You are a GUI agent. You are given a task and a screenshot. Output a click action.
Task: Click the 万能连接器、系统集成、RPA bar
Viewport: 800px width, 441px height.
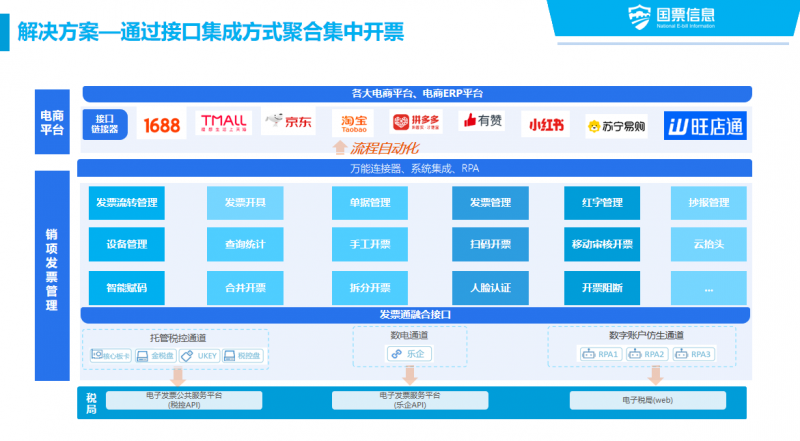click(414, 168)
